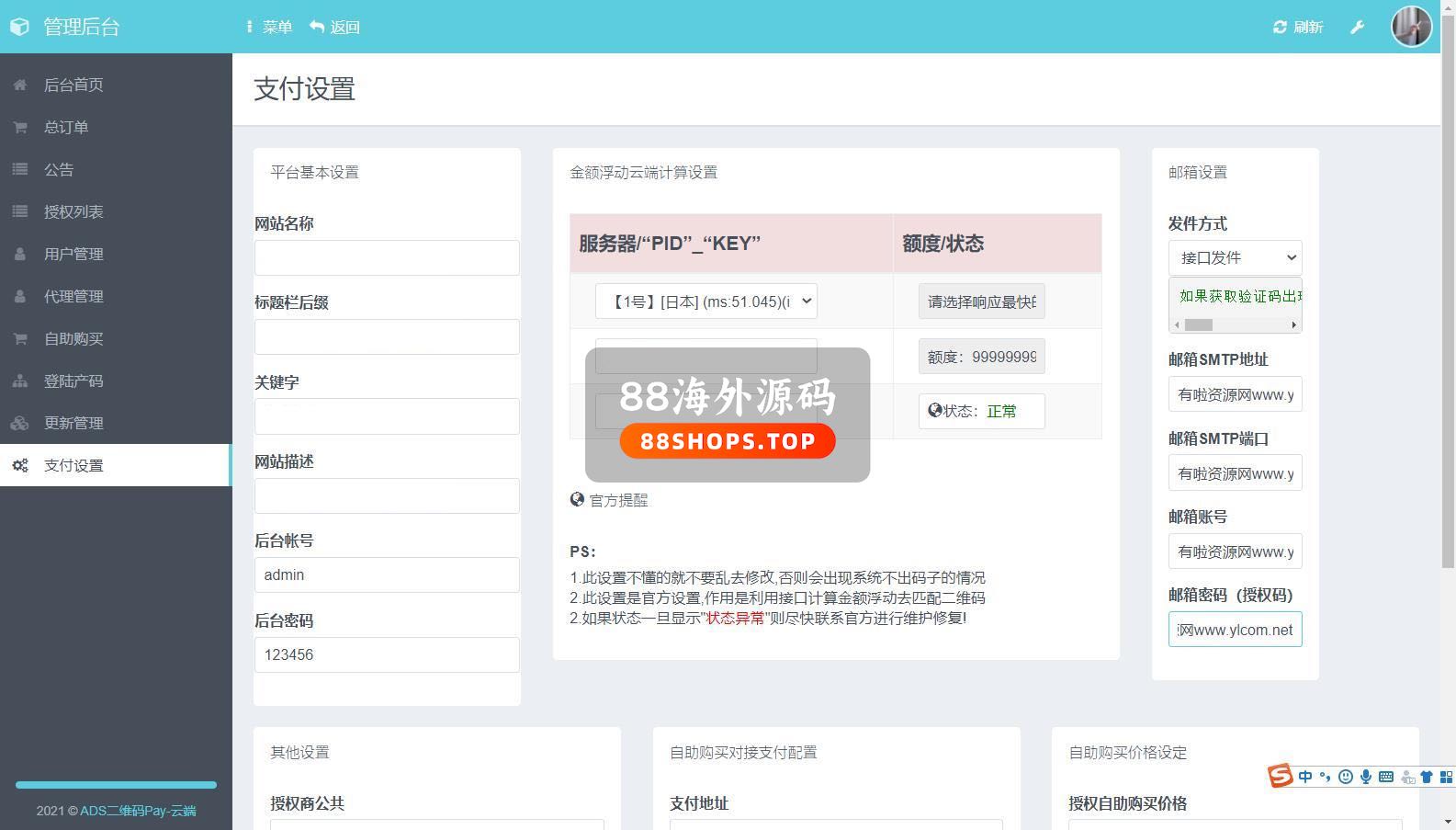
Task: Open the 菜单 menu toggle
Action: click(268, 28)
